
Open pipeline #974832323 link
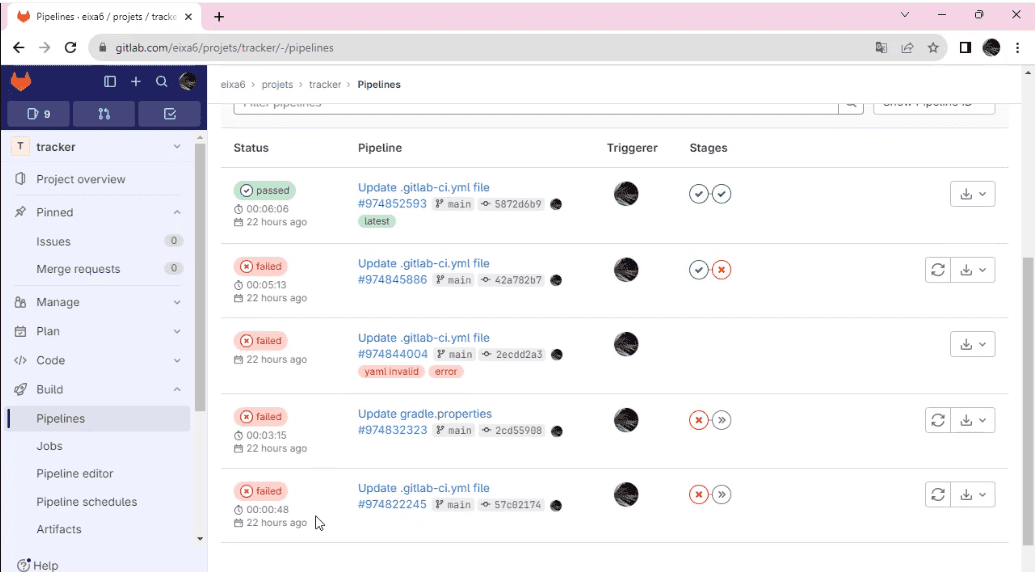point(392,430)
